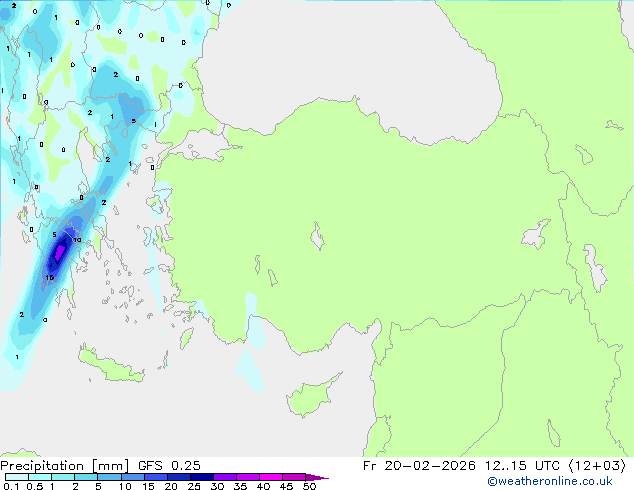Click the '(12+03)' forecast offset text
Viewport: 634px width, 490px height.
pyautogui.click(x=598, y=466)
